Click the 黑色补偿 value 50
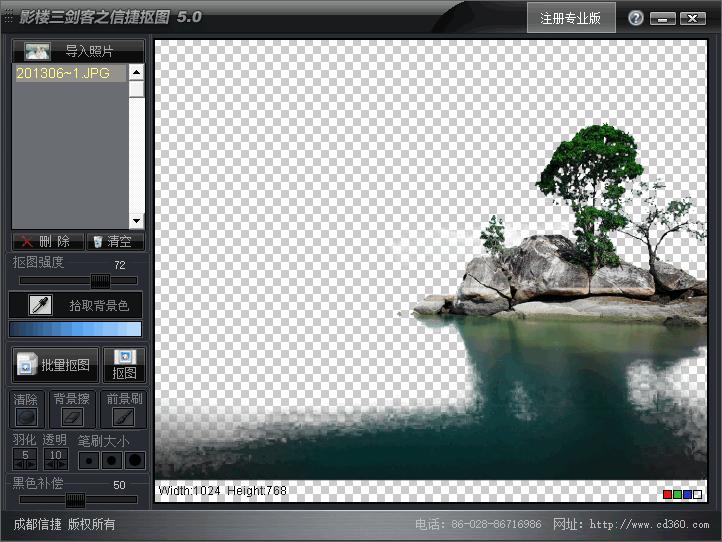 click(119, 485)
